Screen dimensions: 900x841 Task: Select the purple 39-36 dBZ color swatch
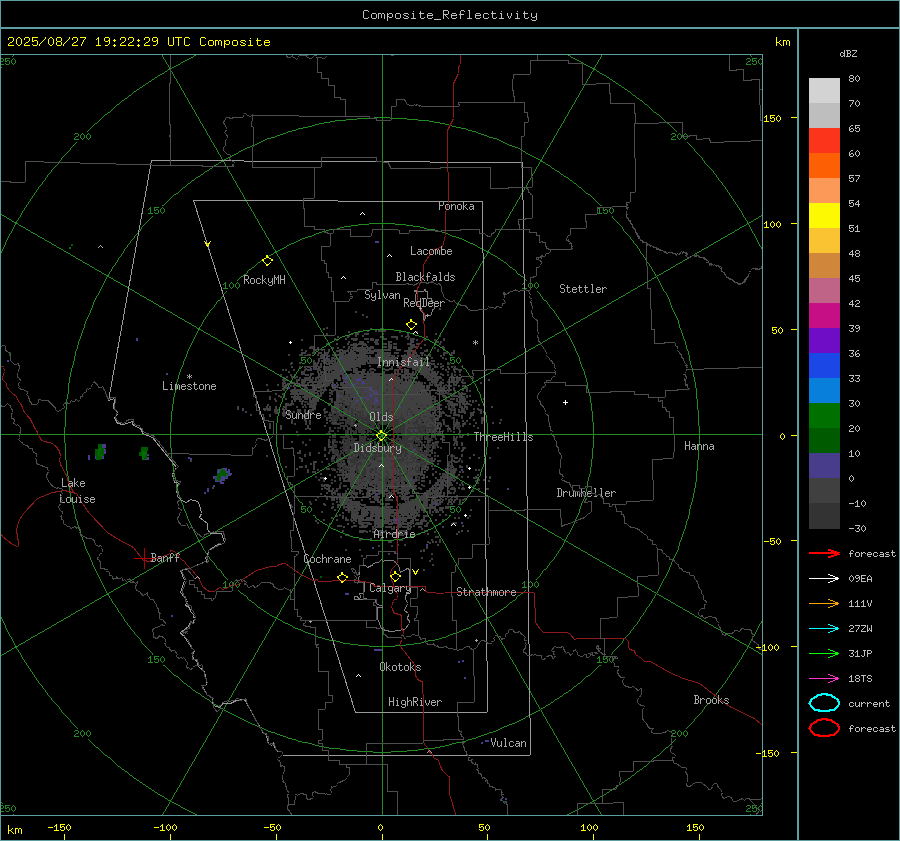point(824,341)
